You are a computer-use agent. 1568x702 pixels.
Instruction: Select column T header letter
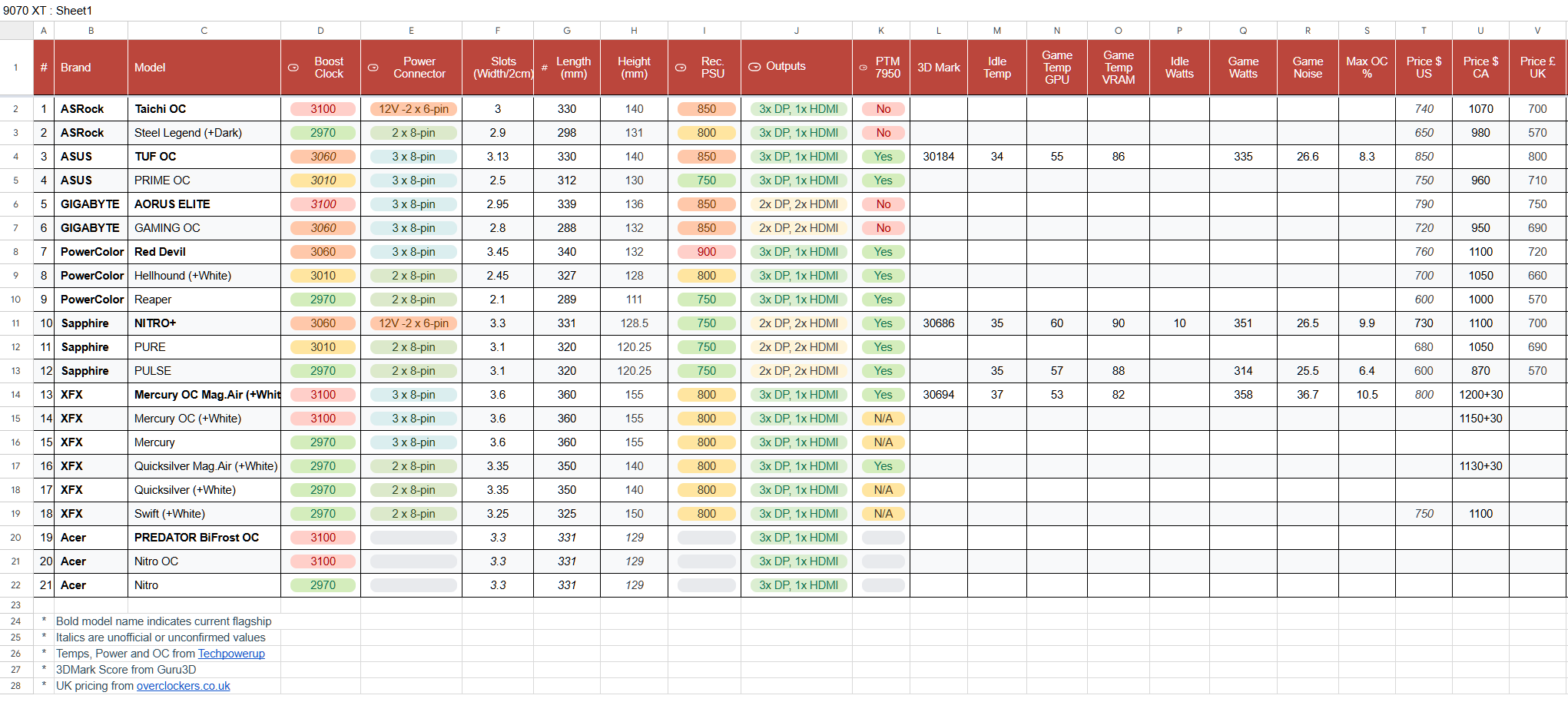(x=1424, y=31)
